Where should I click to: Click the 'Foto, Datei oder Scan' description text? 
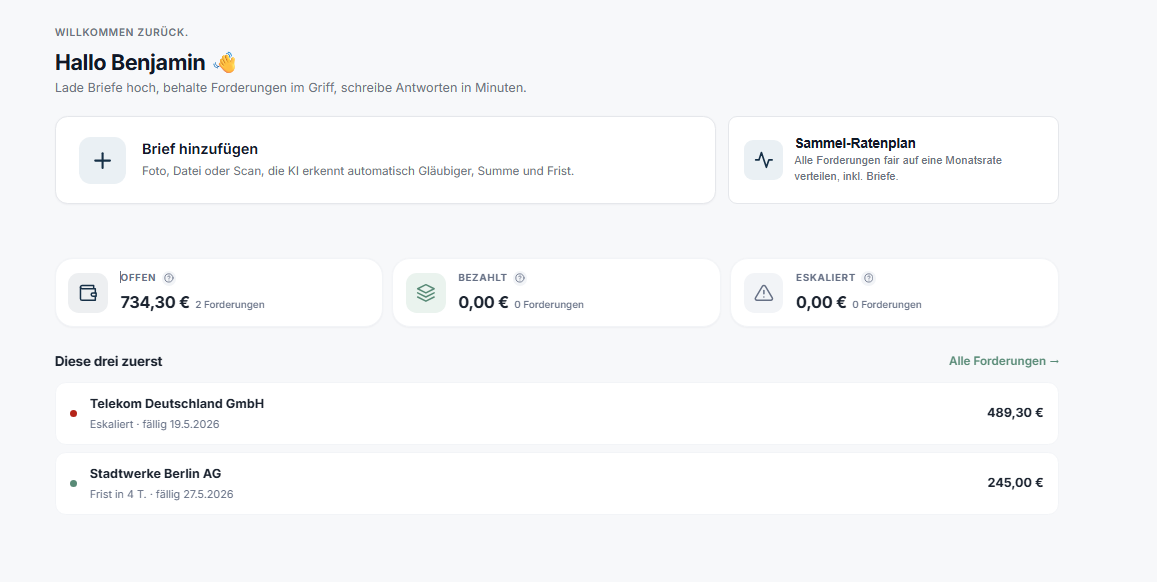(x=358, y=171)
